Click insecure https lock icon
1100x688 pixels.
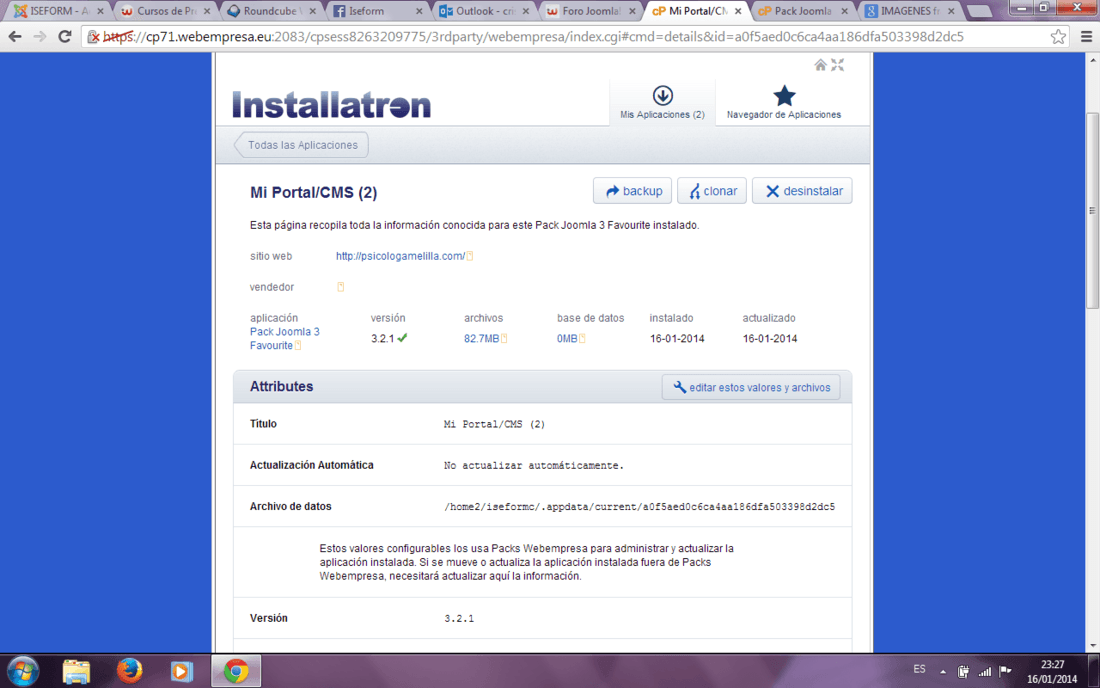(94, 36)
